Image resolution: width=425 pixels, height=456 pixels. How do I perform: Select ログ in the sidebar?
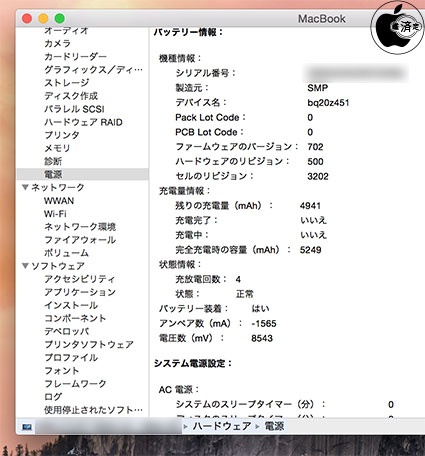point(53,397)
